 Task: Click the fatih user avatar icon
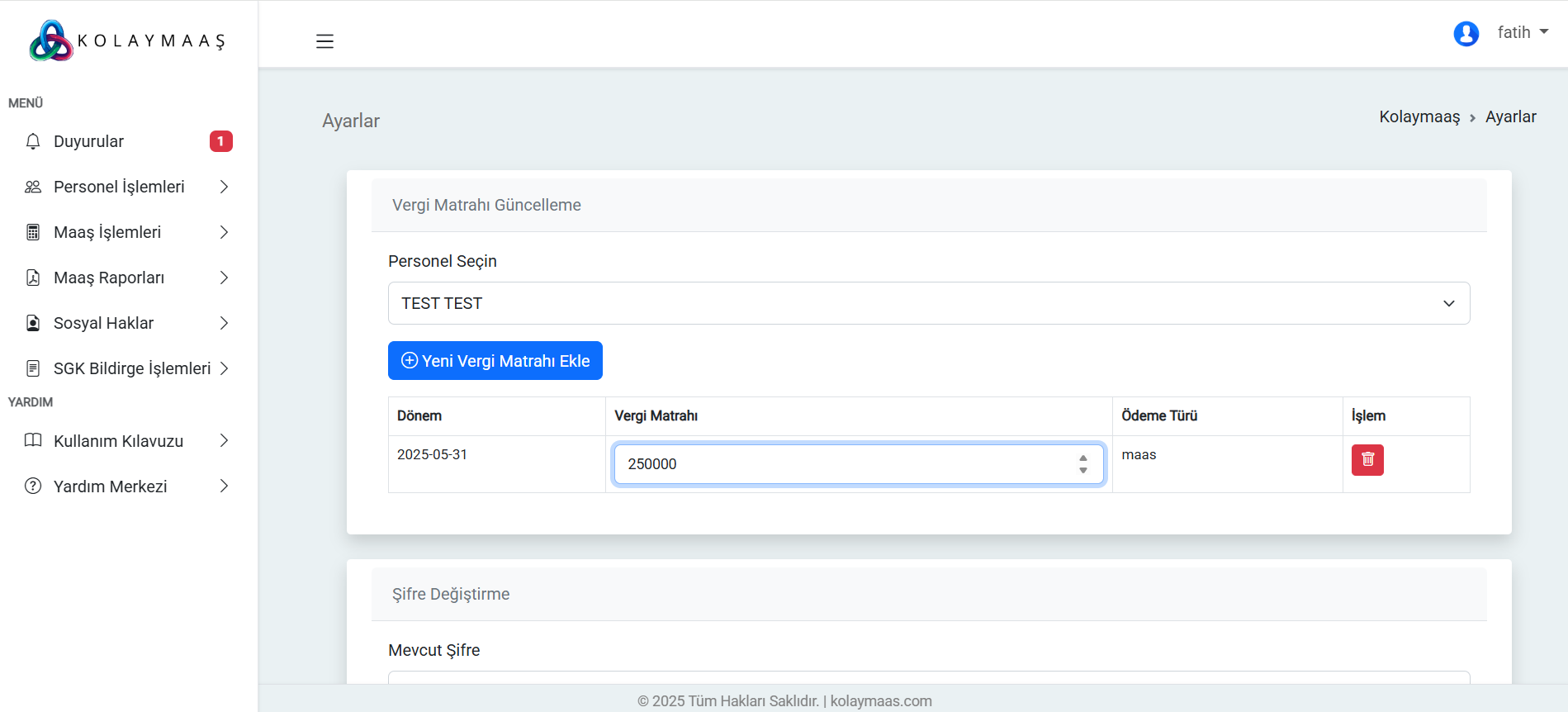(1466, 34)
